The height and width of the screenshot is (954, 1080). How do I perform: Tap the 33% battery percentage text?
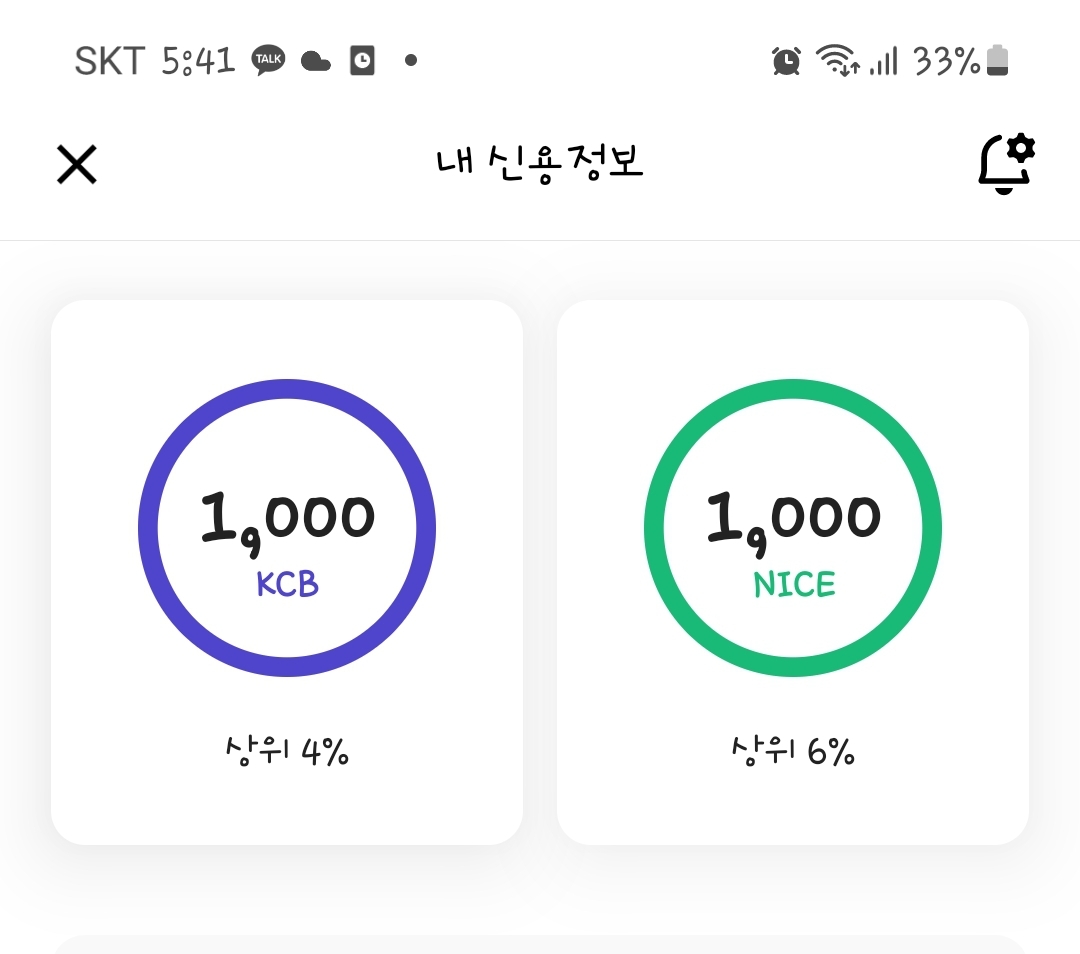(946, 62)
